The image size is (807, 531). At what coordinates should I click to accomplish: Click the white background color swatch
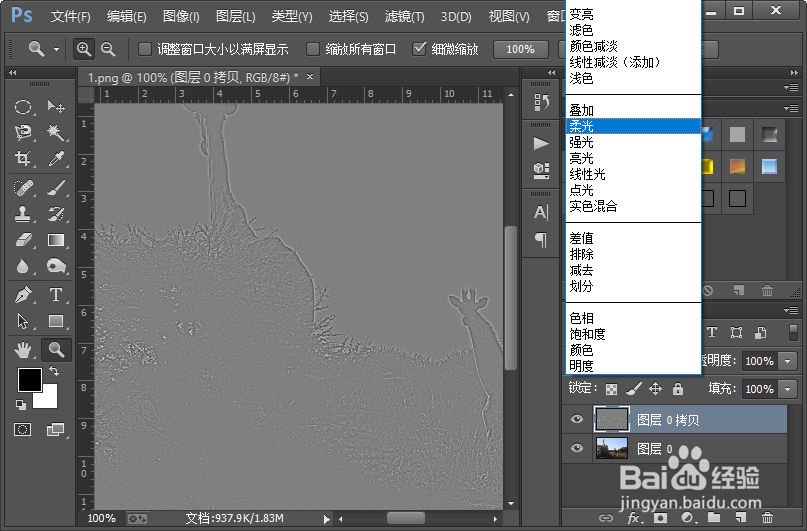click(48, 399)
